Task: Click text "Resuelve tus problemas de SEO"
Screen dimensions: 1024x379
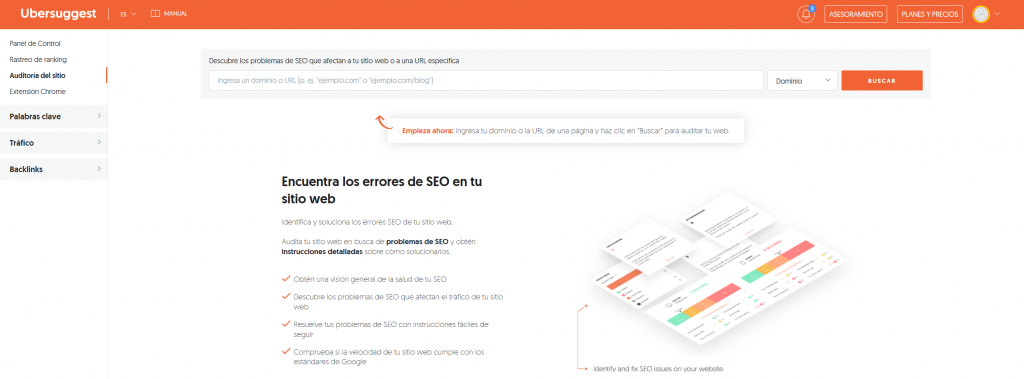Action: point(391,329)
